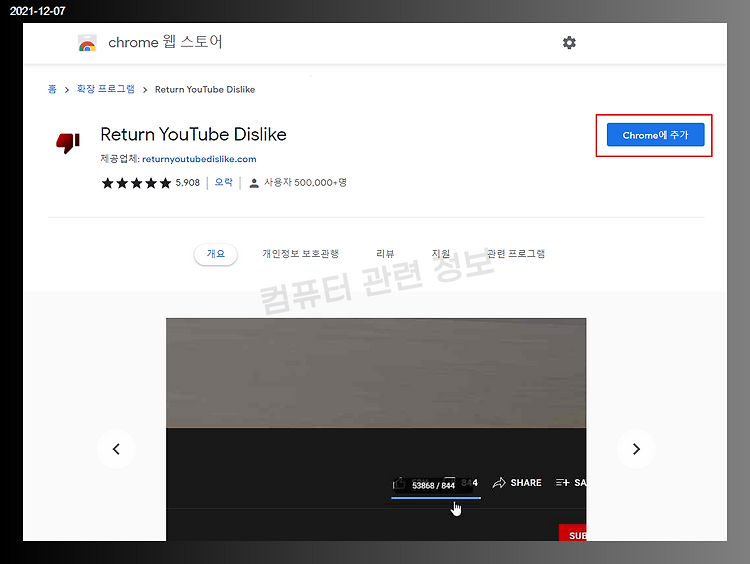Visit the returnyoutubedislike.com provider link
Image resolution: width=750 pixels, height=564 pixels.
pos(199,159)
